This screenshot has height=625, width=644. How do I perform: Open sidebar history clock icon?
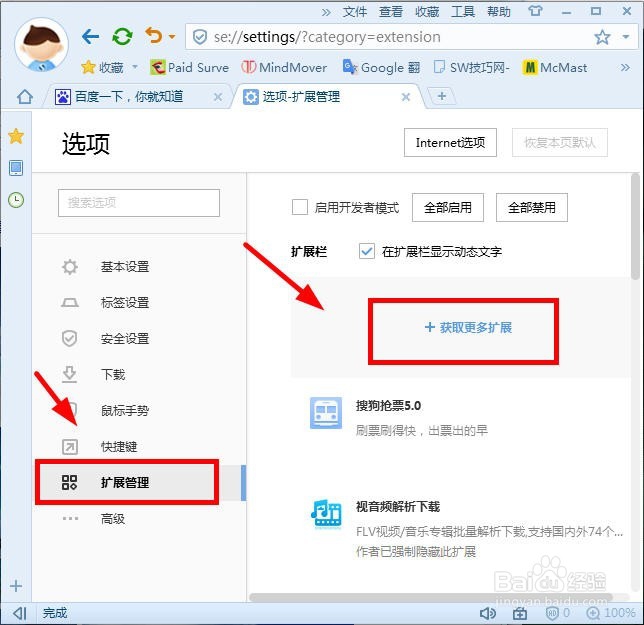coord(16,200)
